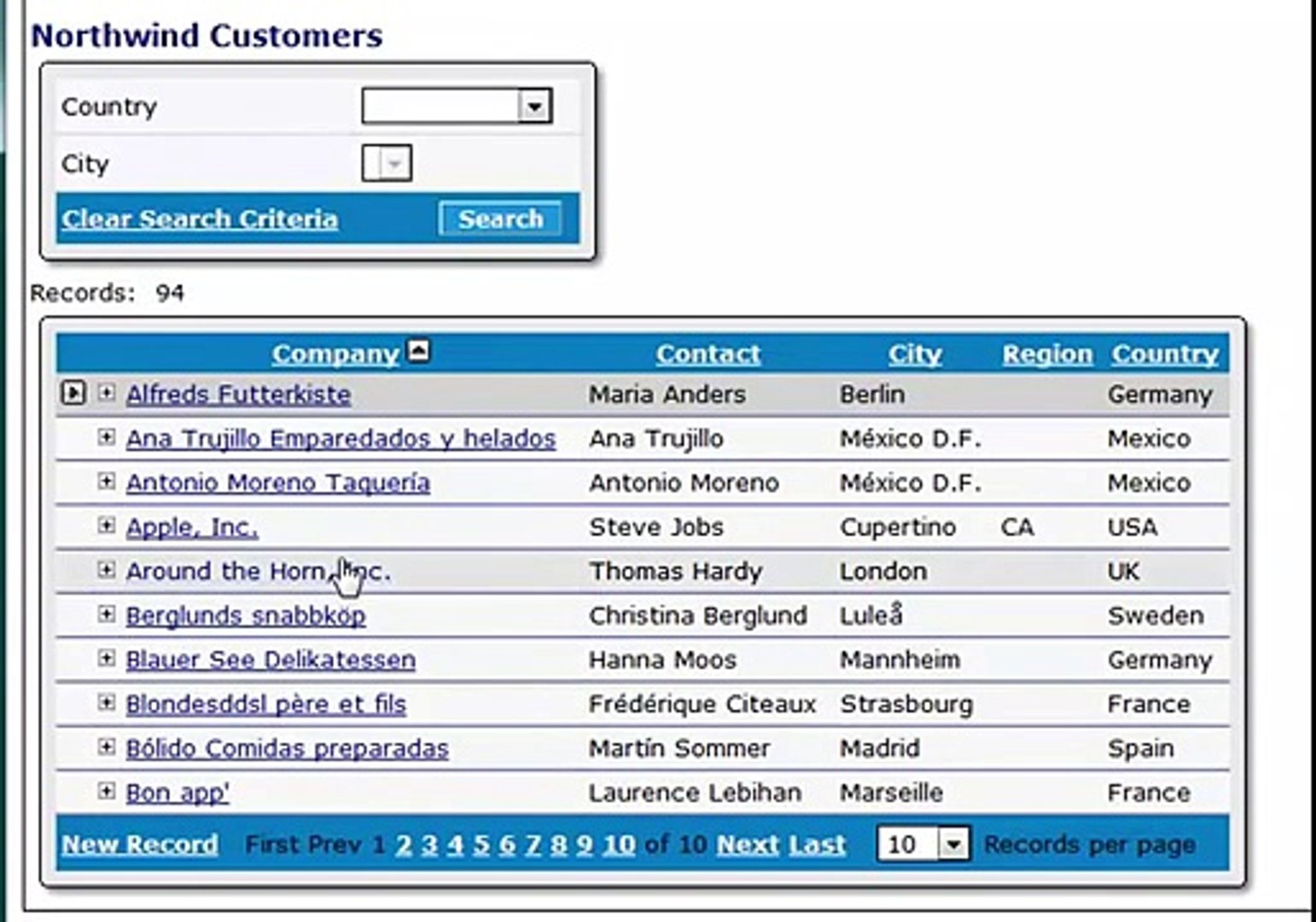Sort by City column header
Screen dimensions: 1316x922
[x=915, y=353]
